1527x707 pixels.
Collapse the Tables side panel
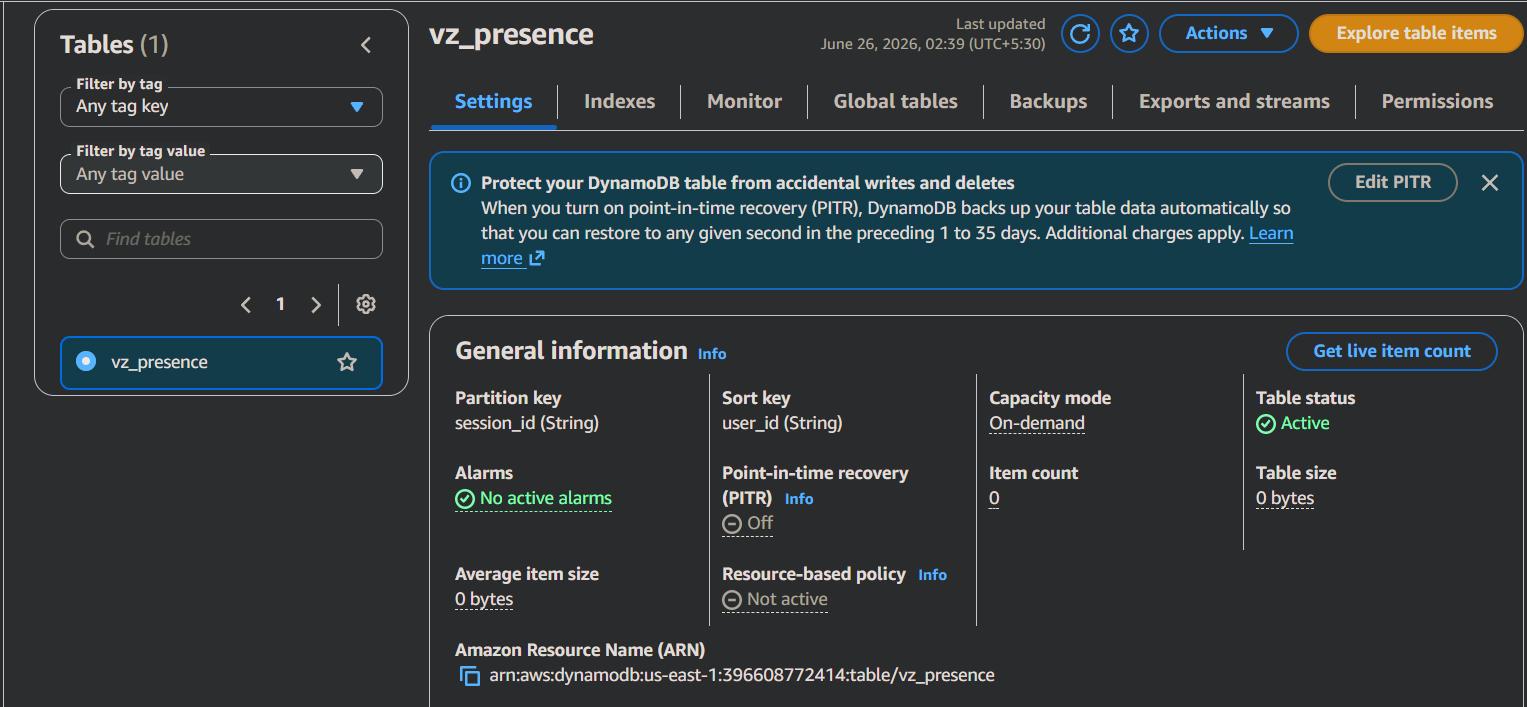click(x=366, y=45)
